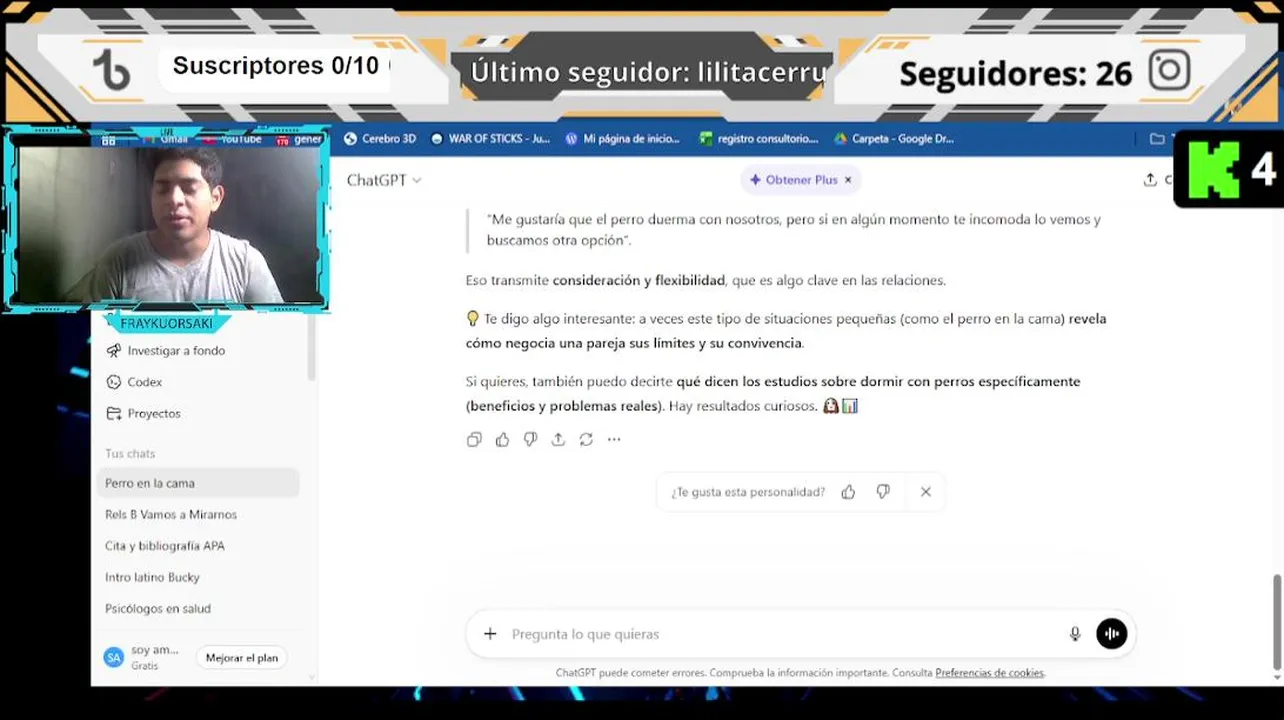Click the page vertical scrollbar thumb
This screenshot has width=1284, height=720.
(1276, 622)
